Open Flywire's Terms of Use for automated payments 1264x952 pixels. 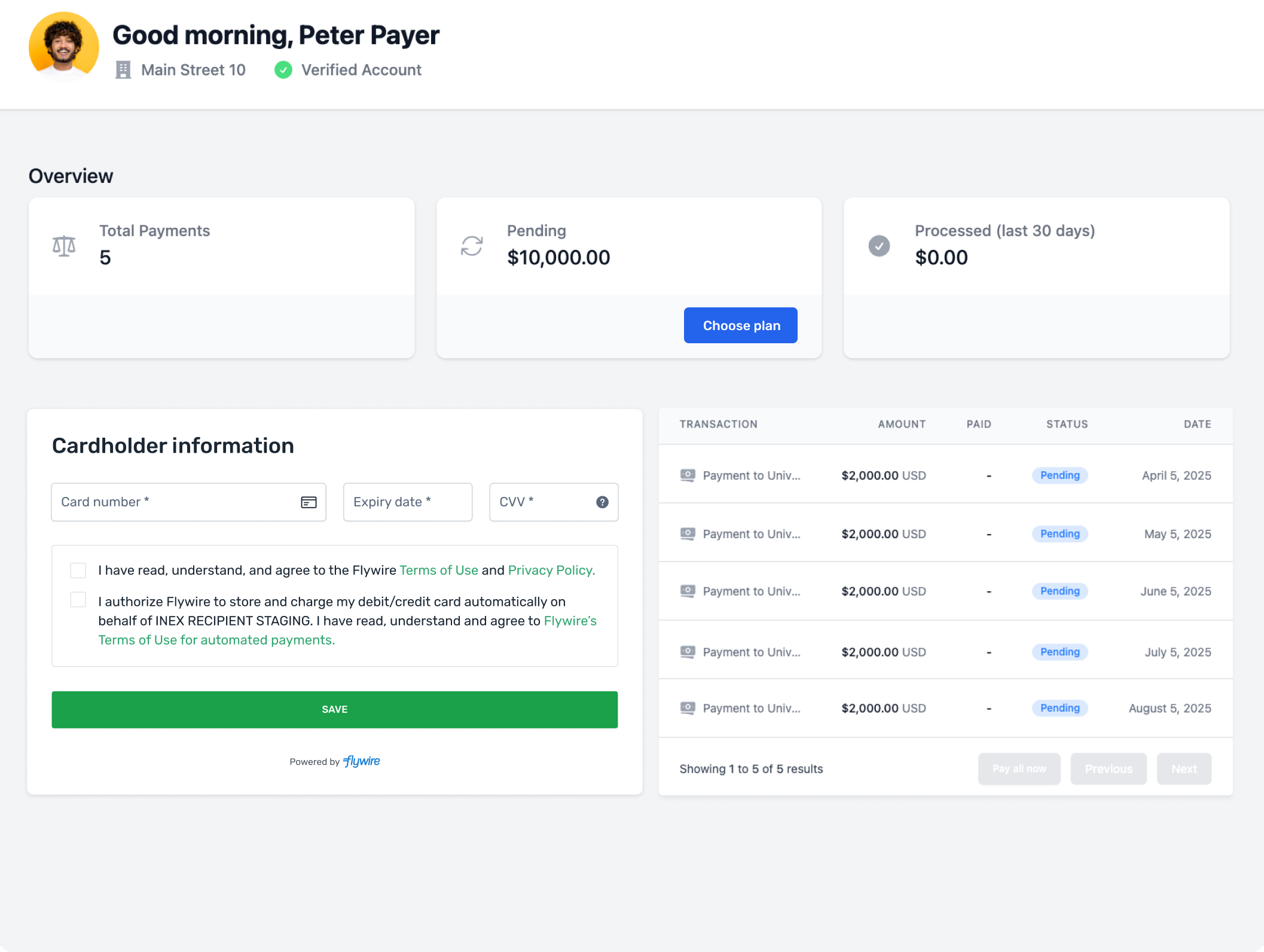pos(216,640)
